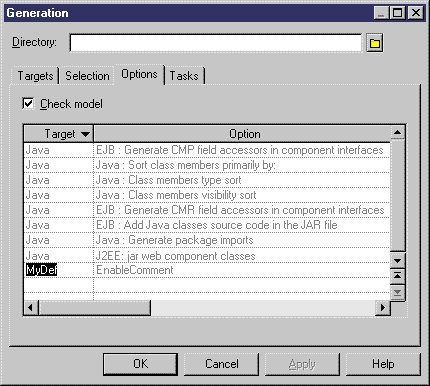The height and width of the screenshot is (386, 430).
Task: Click into the Directory input field
Action: [216, 43]
